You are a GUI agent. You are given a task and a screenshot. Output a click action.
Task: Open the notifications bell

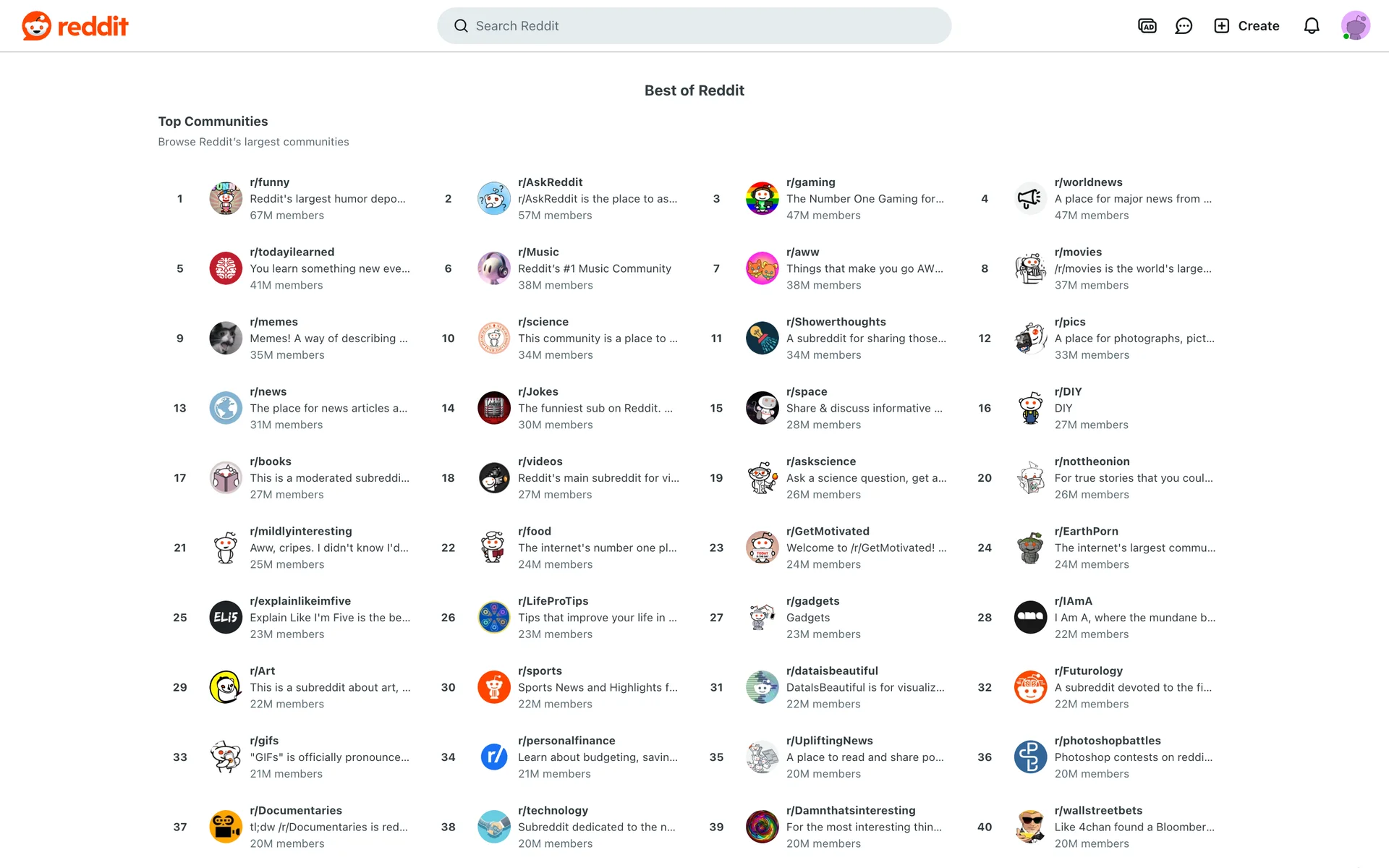point(1312,26)
